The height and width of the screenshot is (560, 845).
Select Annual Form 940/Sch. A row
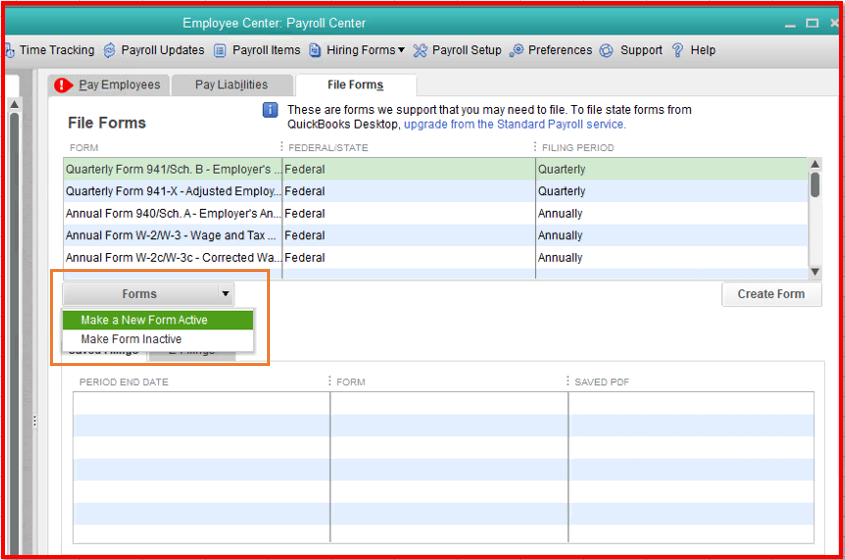435,213
